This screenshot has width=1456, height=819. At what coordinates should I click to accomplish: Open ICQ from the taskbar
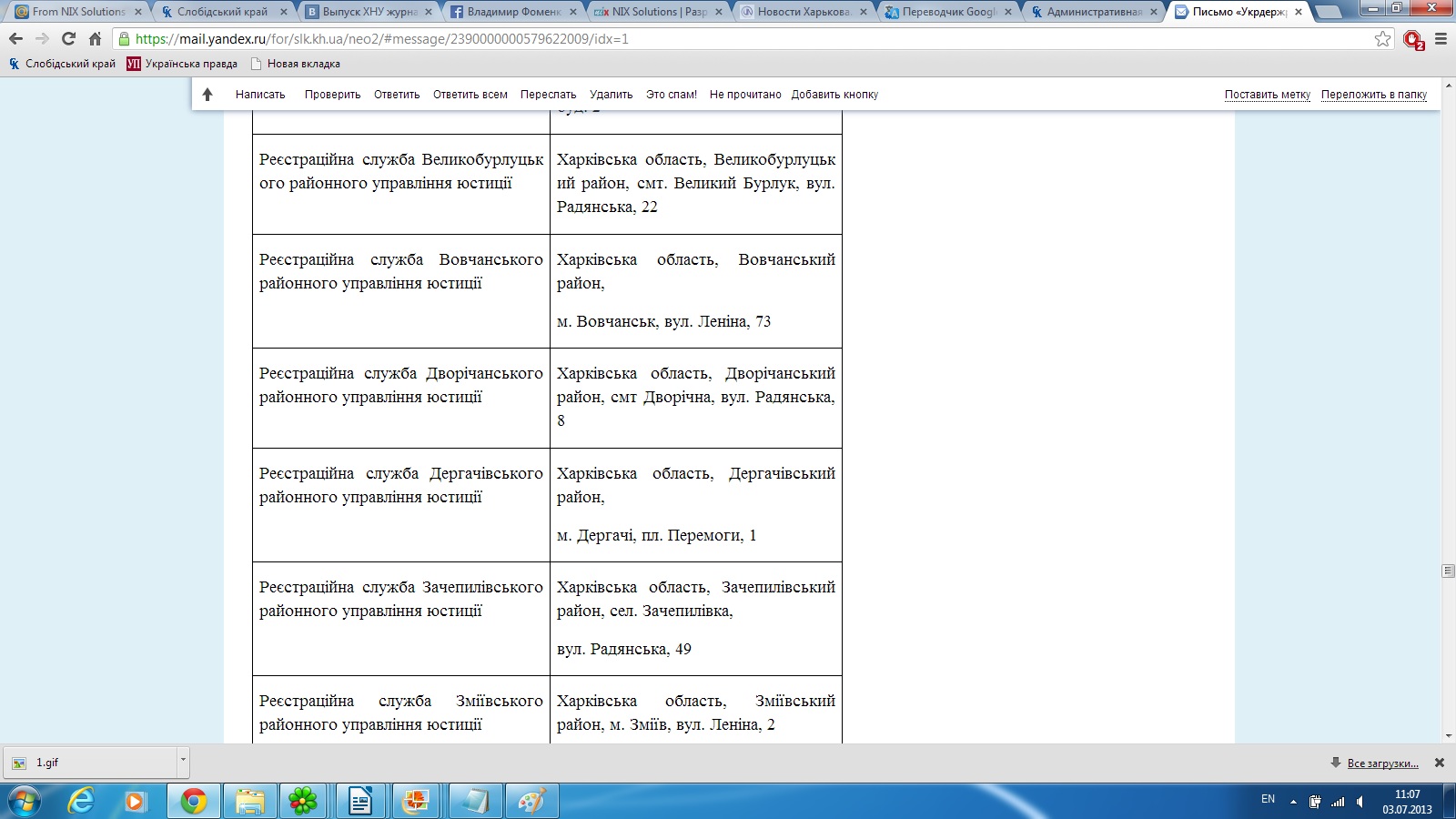[x=302, y=801]
